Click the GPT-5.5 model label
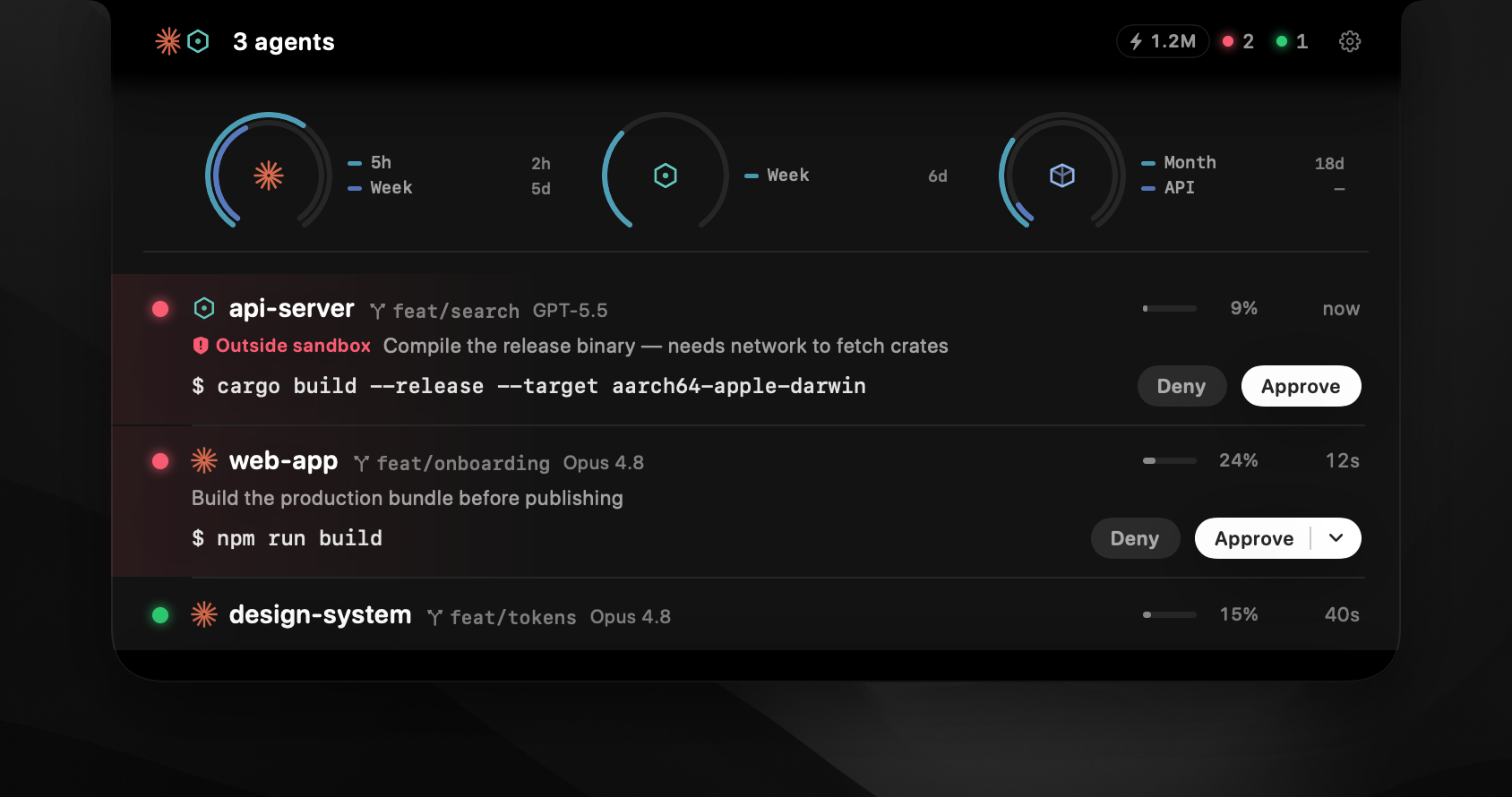The height and width of the screenshot is (797, 1512). 570,310
